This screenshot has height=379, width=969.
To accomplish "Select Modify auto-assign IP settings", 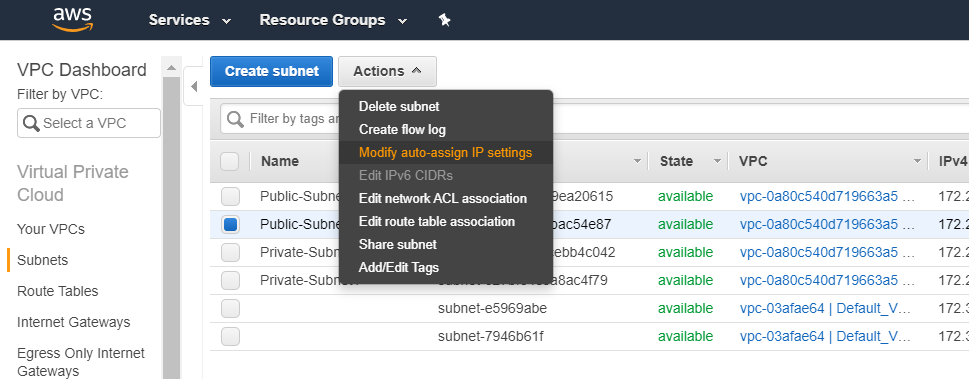I will coord(446,152).
